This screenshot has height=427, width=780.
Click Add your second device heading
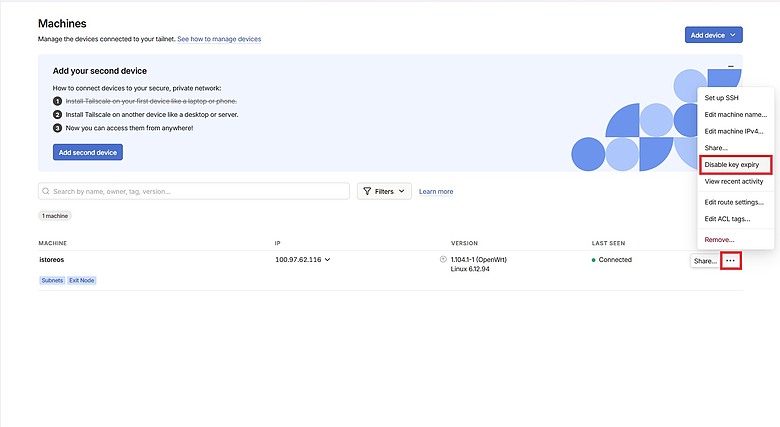pos(99,71)
